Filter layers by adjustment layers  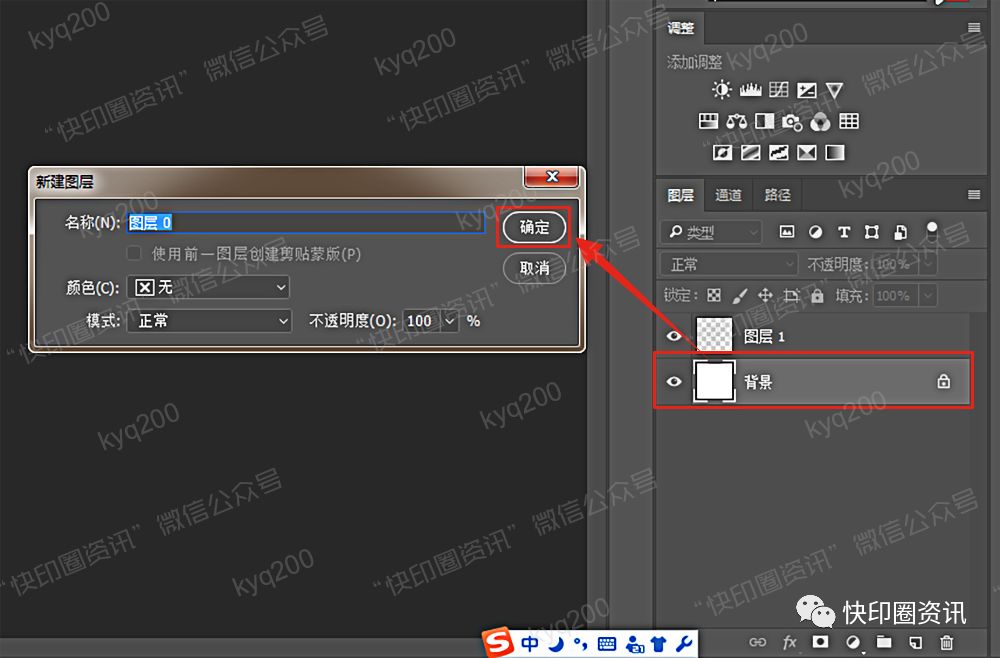(x=815, y=232)
